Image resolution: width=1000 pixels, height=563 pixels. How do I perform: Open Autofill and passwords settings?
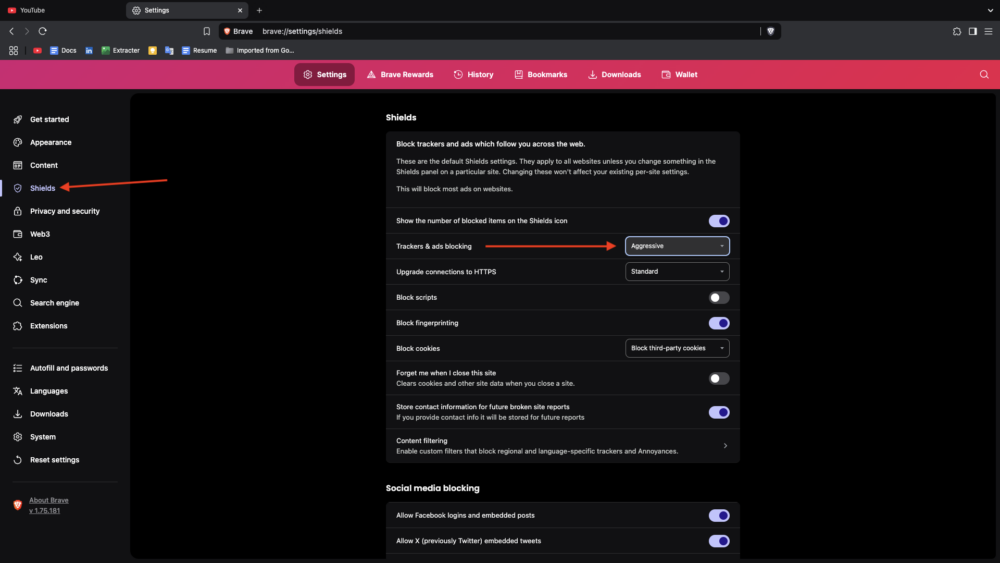coord(61,368)
